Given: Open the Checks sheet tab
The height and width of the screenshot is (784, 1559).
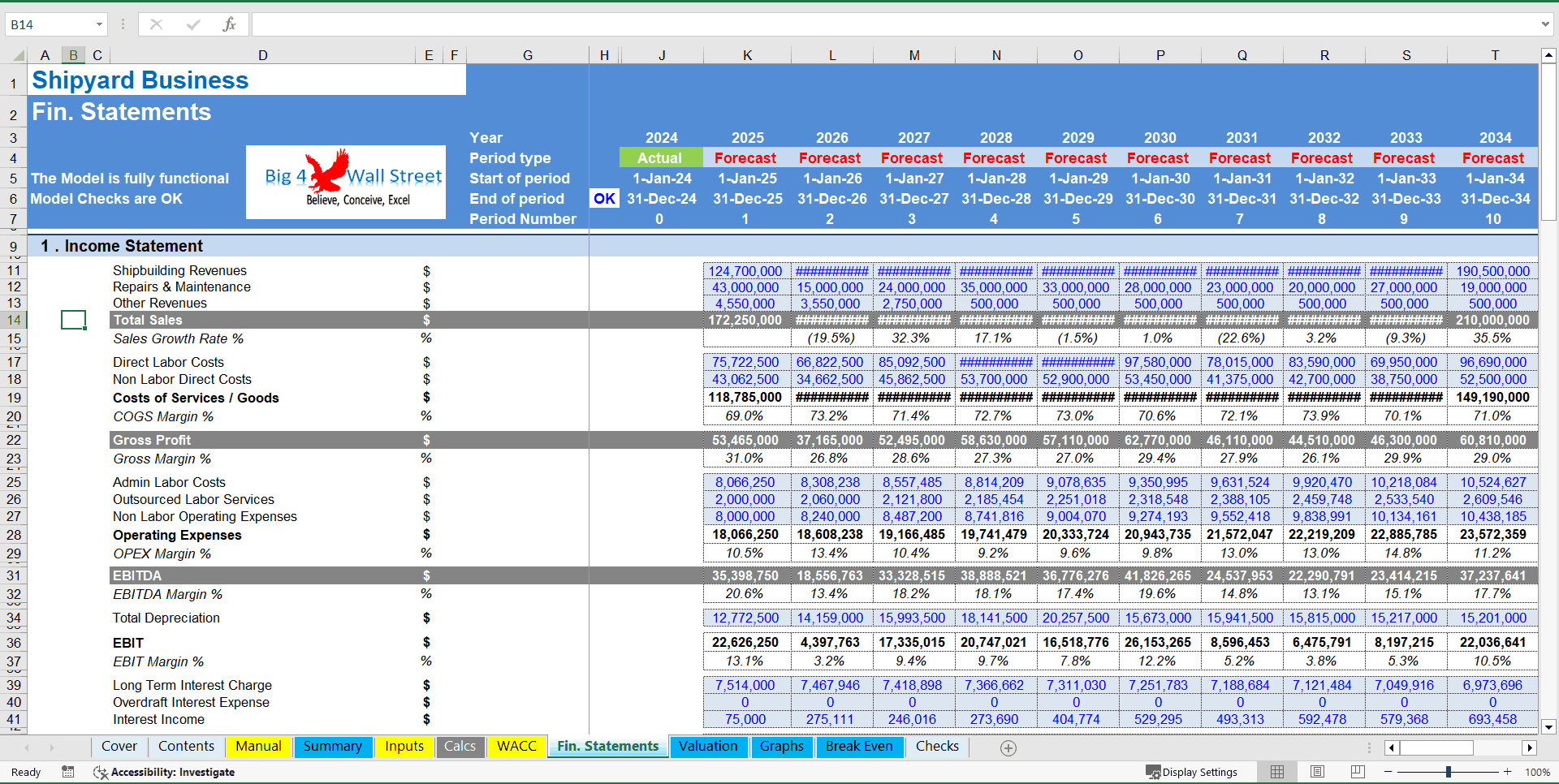Looking at the screenshot, I should pos(937,746).
